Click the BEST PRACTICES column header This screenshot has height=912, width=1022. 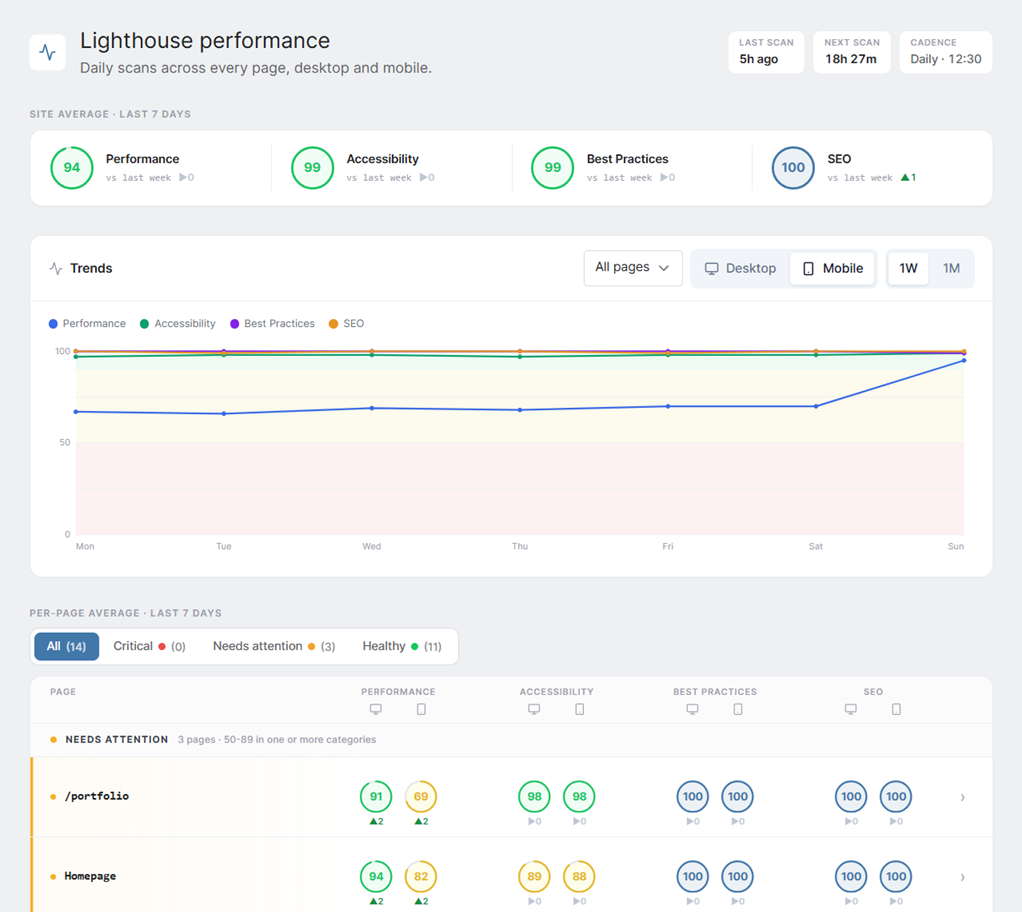coord(715,692)
